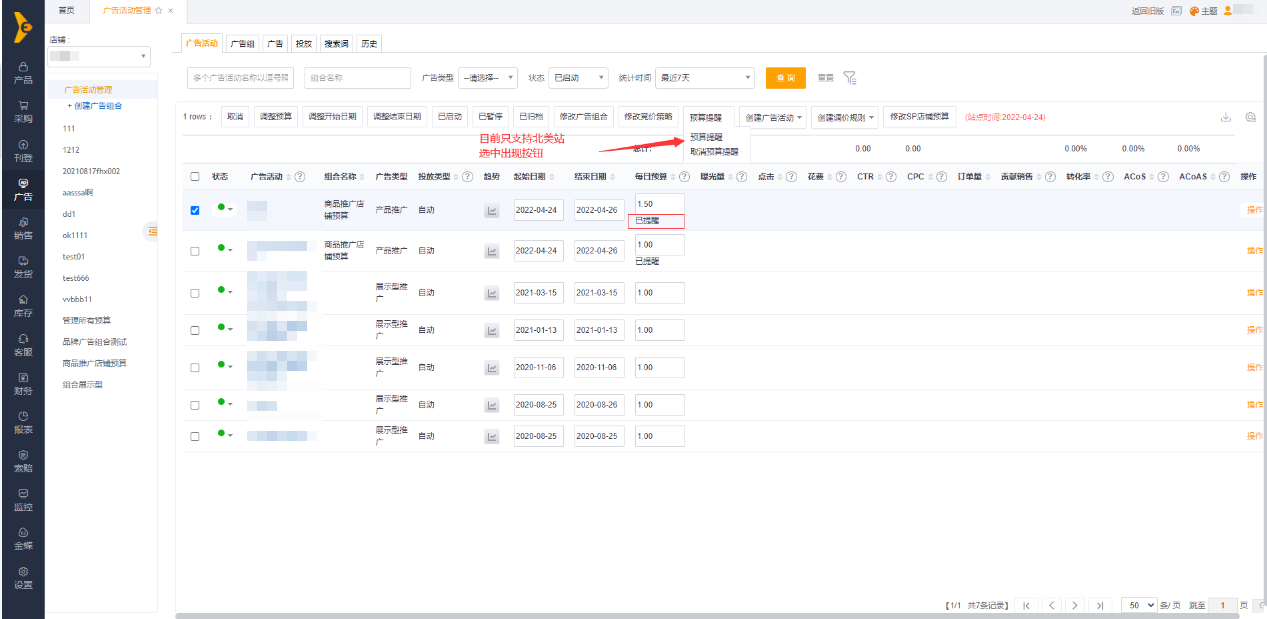1267x619 pixels.
Task: Check the row ending 2020-08-25
Action: click(x=195, y=436)
